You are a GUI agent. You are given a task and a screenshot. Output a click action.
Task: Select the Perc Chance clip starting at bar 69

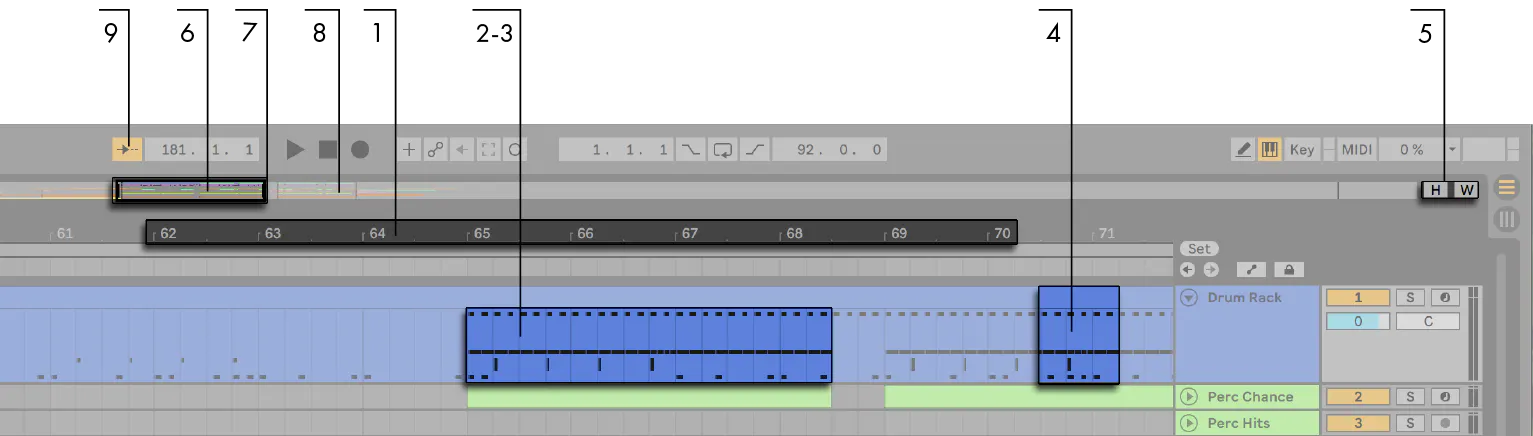(1029, 397)
